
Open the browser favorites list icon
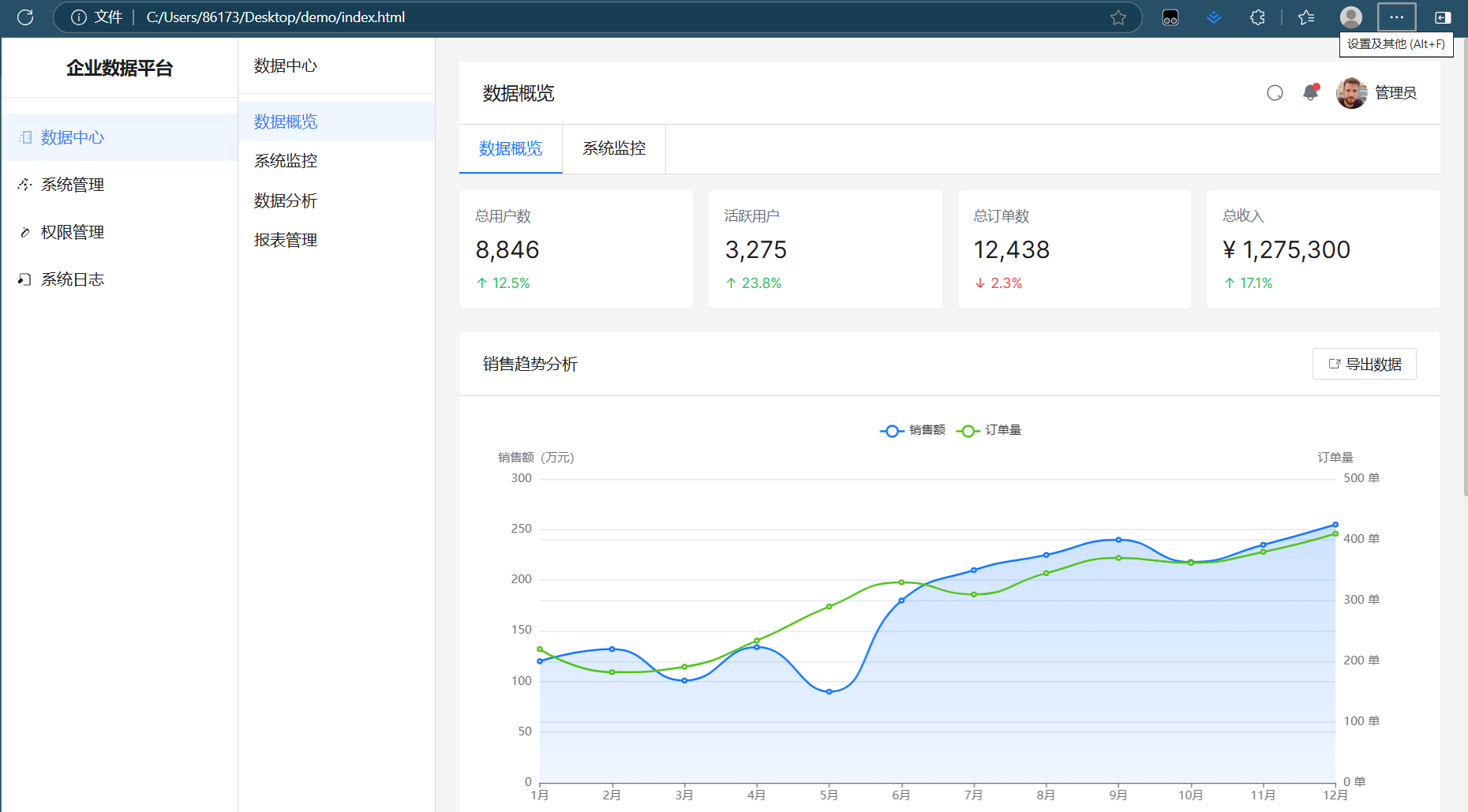pos(1306,17)
